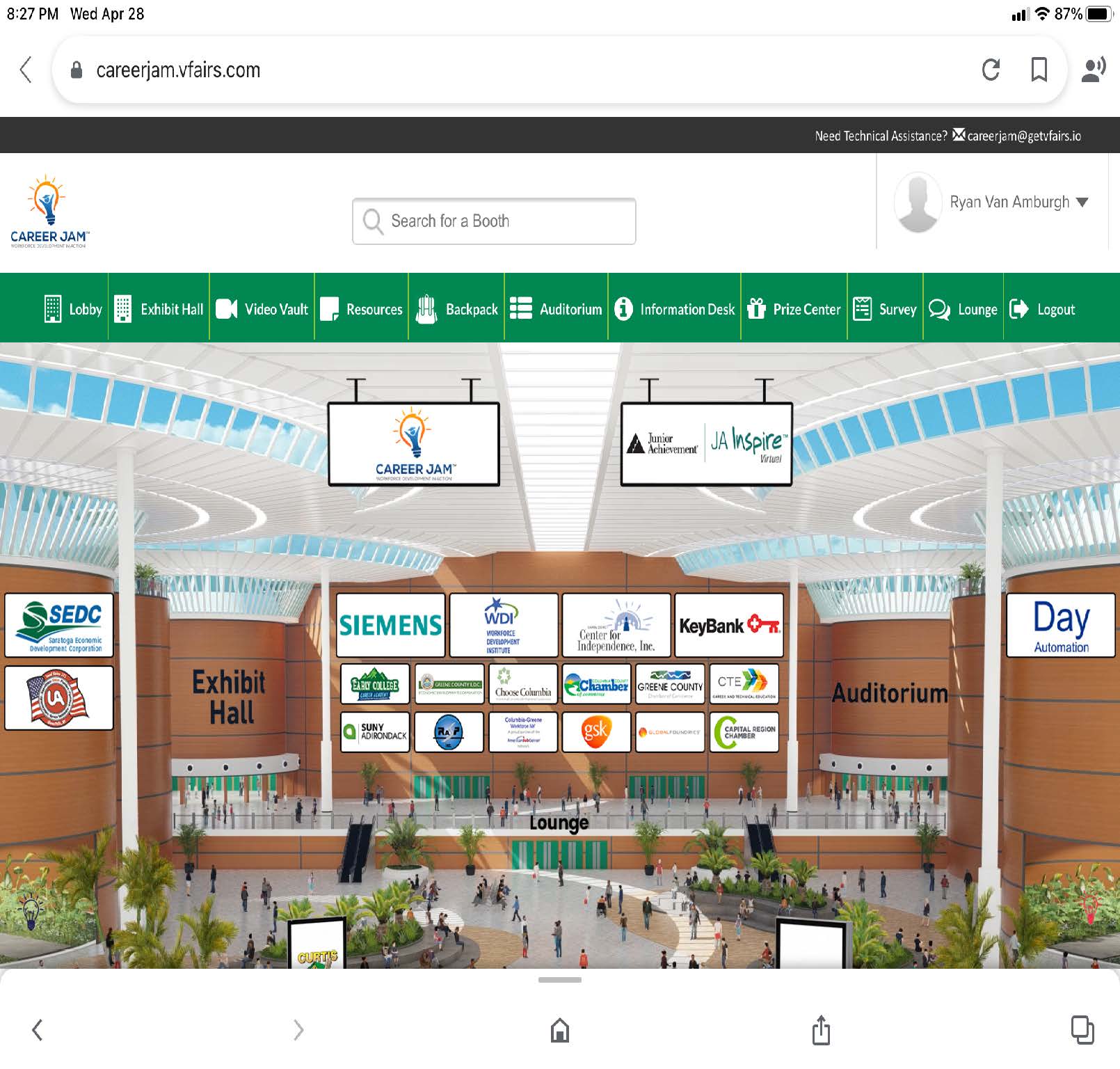Open the tabs overview icon
This screenshot has height=1069, width=1120.
point(1082,1030)
